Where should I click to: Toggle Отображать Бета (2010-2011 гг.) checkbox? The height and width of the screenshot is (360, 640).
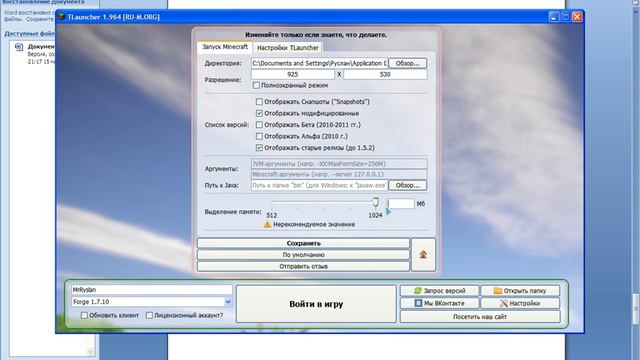click(259, 124)
